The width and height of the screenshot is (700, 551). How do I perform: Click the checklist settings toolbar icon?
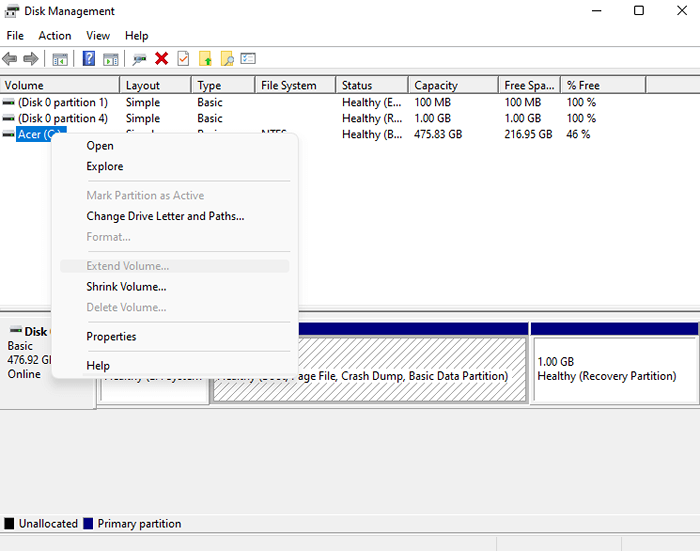coord(248,58)
